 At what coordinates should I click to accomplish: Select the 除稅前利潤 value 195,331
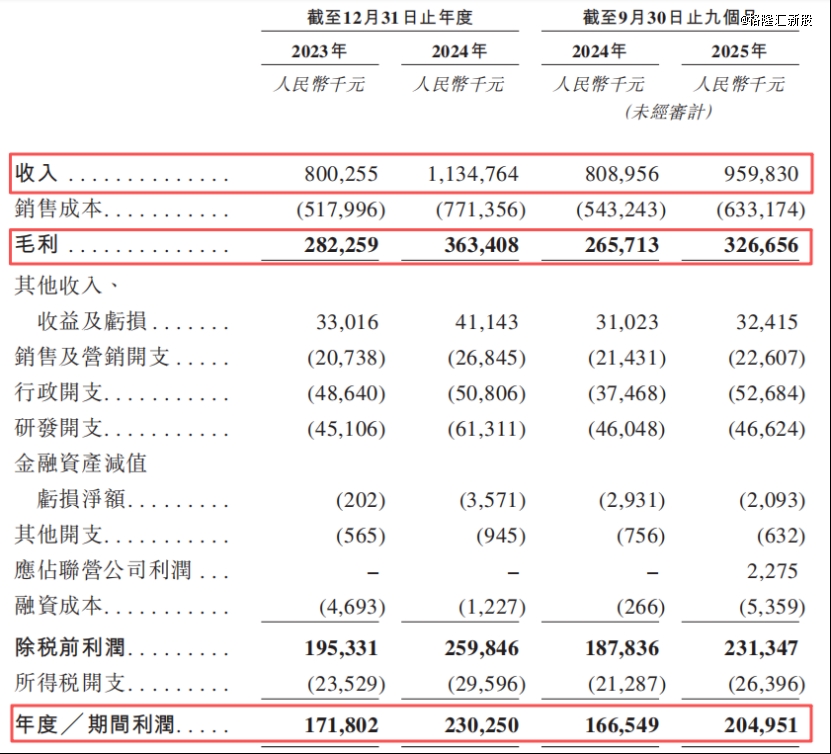point(341,648)
